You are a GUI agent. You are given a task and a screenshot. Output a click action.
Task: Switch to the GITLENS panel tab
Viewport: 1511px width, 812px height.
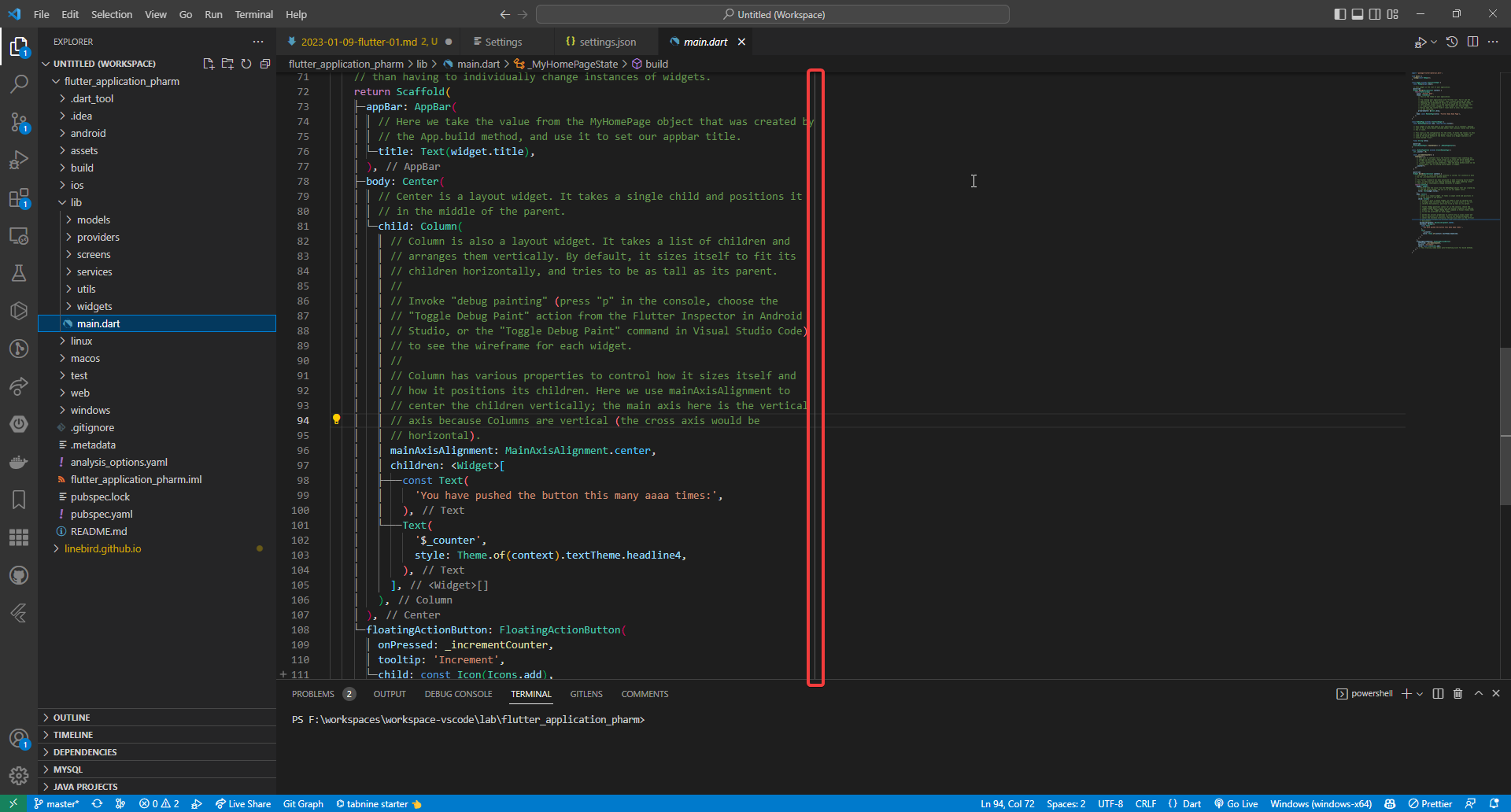point(586,694)
